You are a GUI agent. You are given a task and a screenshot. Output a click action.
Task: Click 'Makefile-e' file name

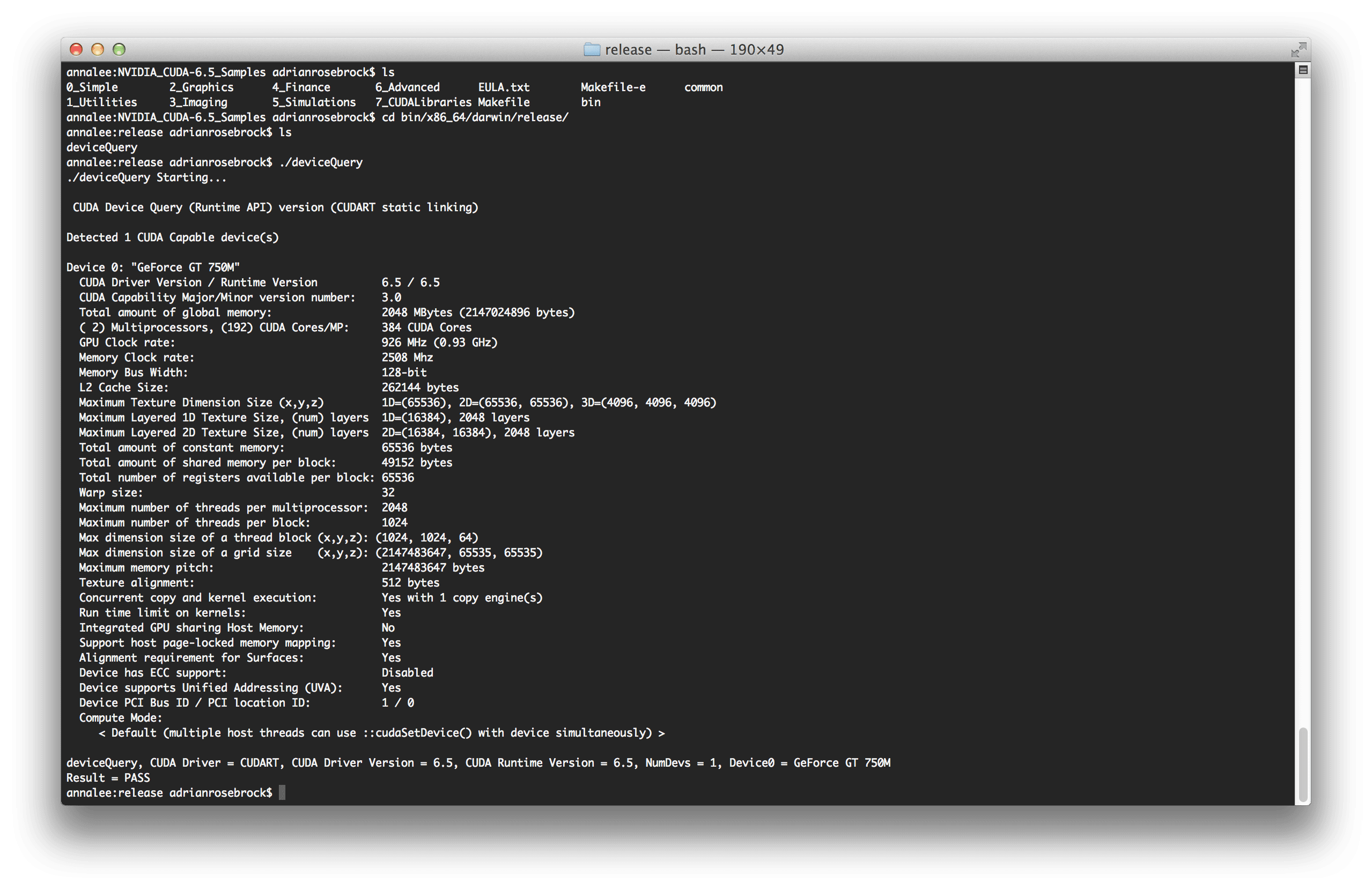tap(613, 87)
